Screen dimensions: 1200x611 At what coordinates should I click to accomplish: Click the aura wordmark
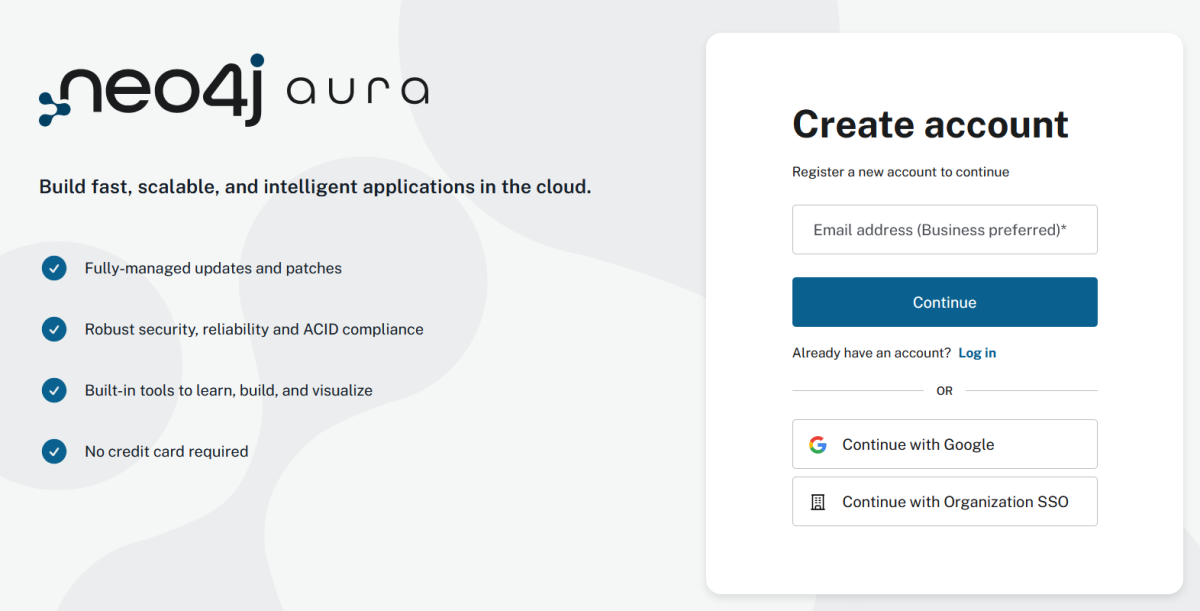point(357,91)
